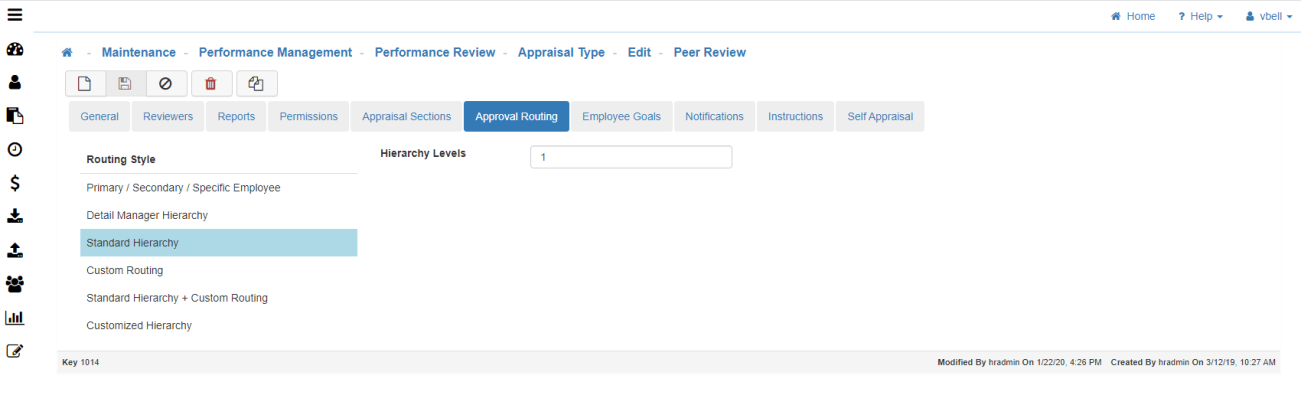This screenshot has height=395, width=1301.
Task: Open the dashboard gauge sidebar icon
Action: click(15, 49)
